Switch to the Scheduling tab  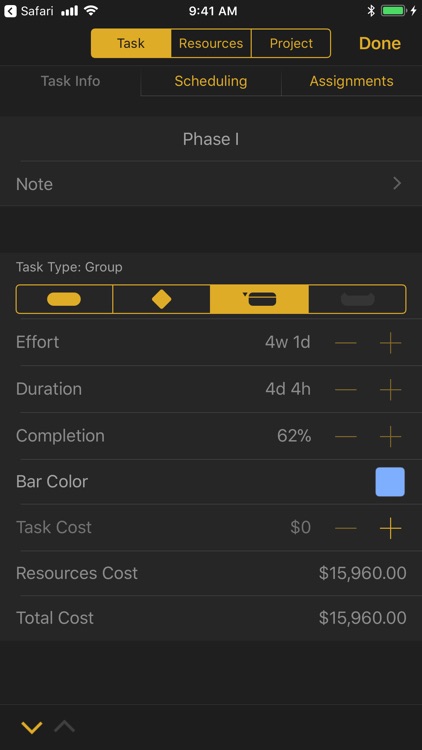[x=211, y=81]
